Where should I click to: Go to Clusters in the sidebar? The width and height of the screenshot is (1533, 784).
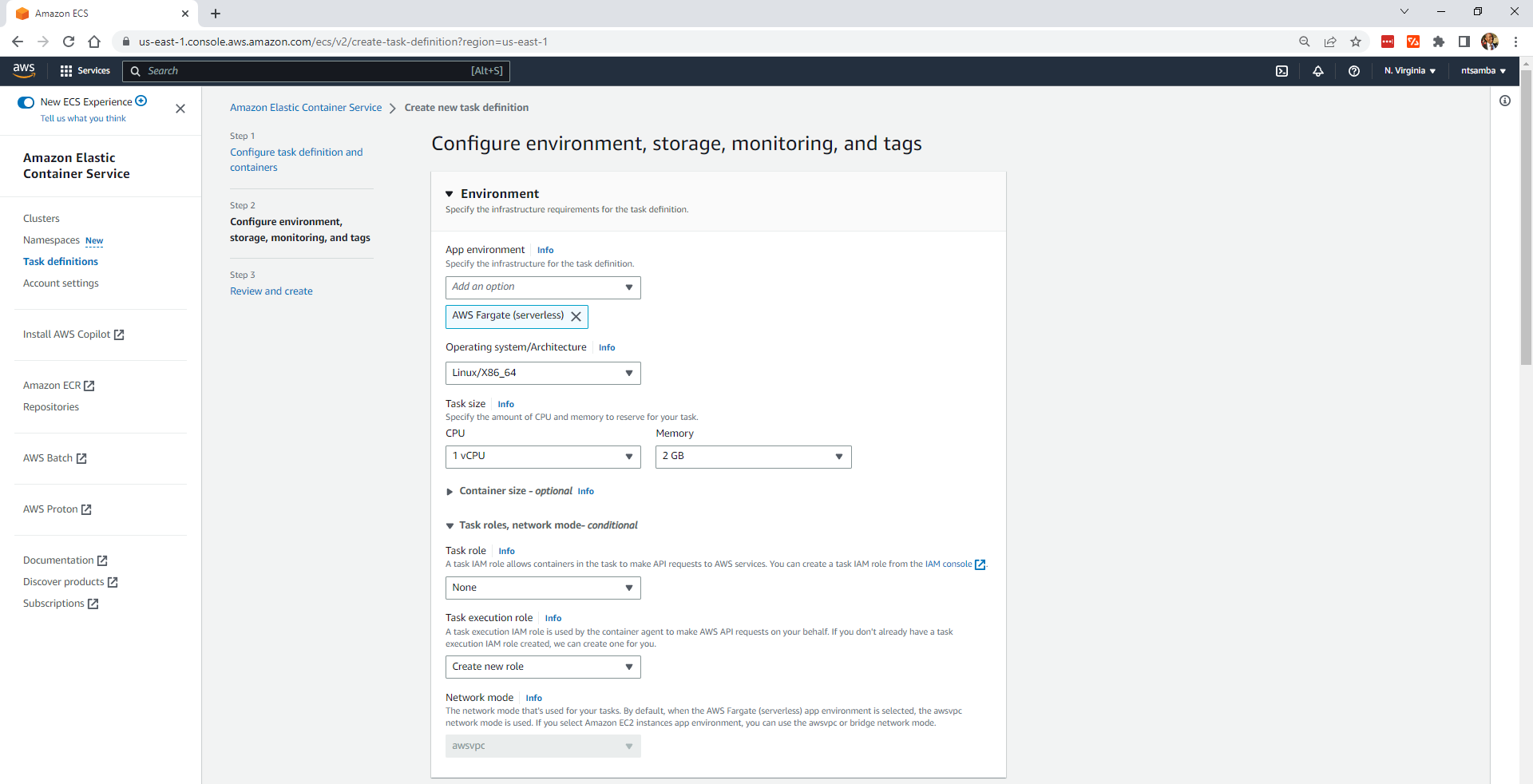tap(42, 219)
